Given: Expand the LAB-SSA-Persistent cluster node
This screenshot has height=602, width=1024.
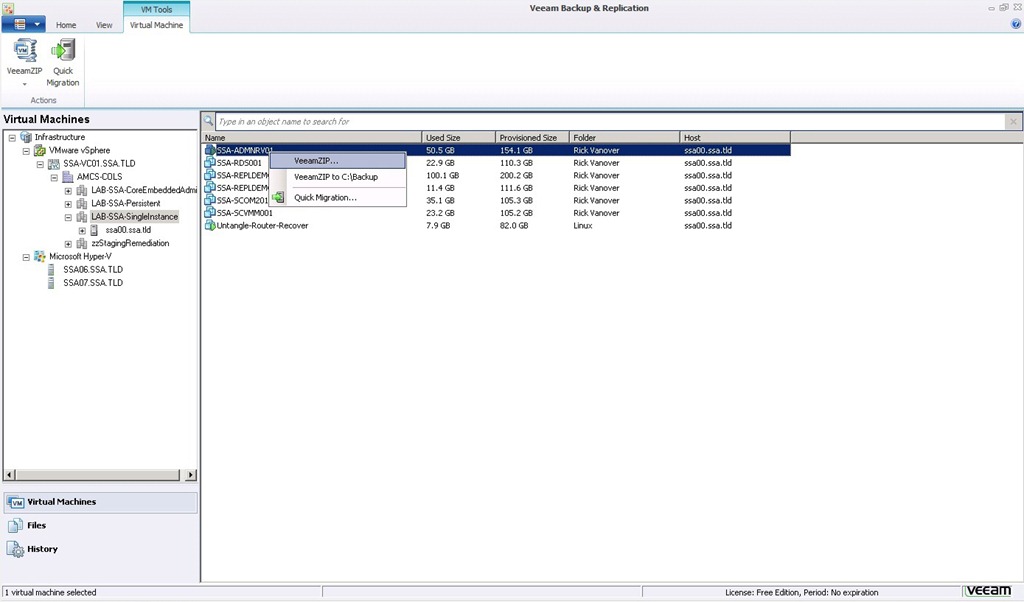Looking at the screenshot, I should (x=68, y=204).
